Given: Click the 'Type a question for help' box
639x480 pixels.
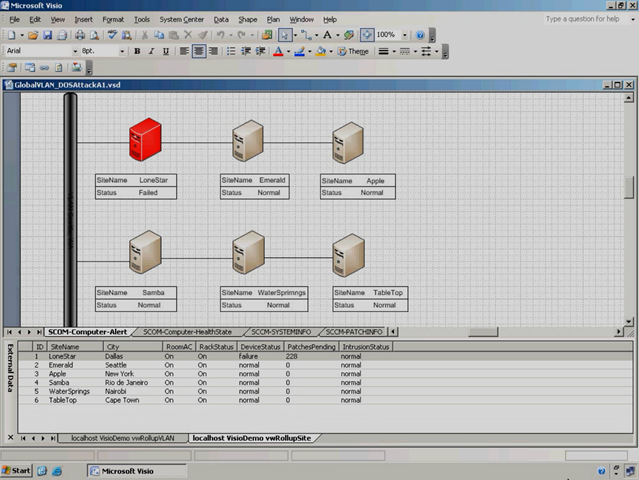Looking at the screenshot, I should click(583, 19).
